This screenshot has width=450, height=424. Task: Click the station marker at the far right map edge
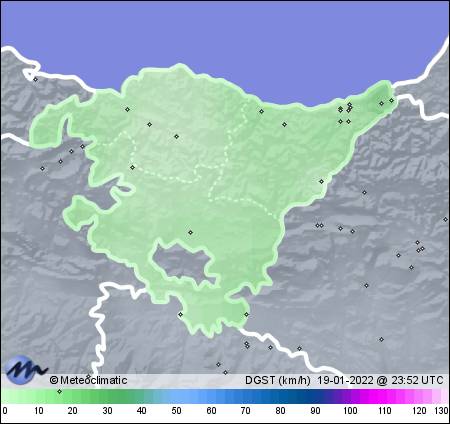coord(445,219)
